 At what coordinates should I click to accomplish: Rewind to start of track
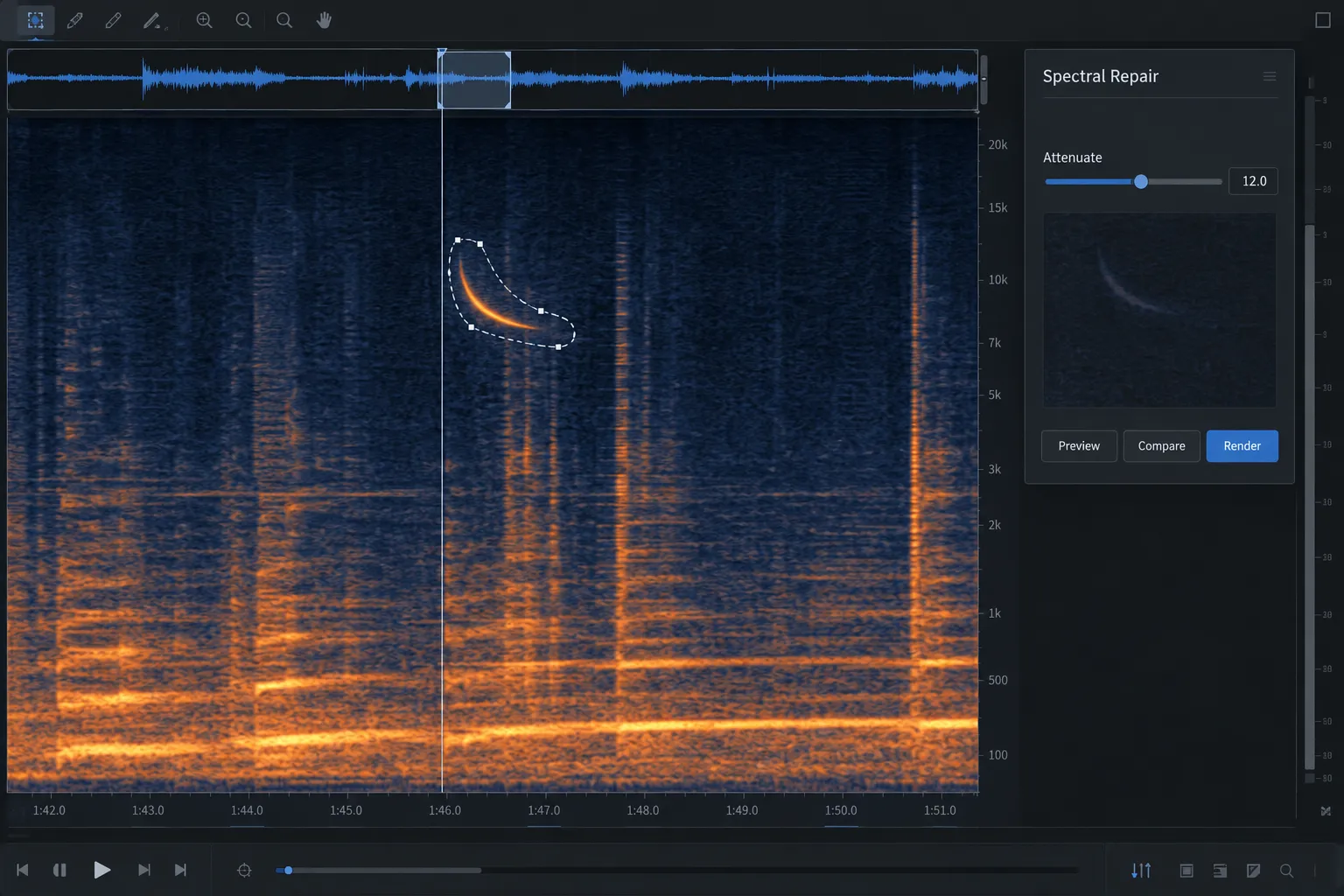coord(23,870)
